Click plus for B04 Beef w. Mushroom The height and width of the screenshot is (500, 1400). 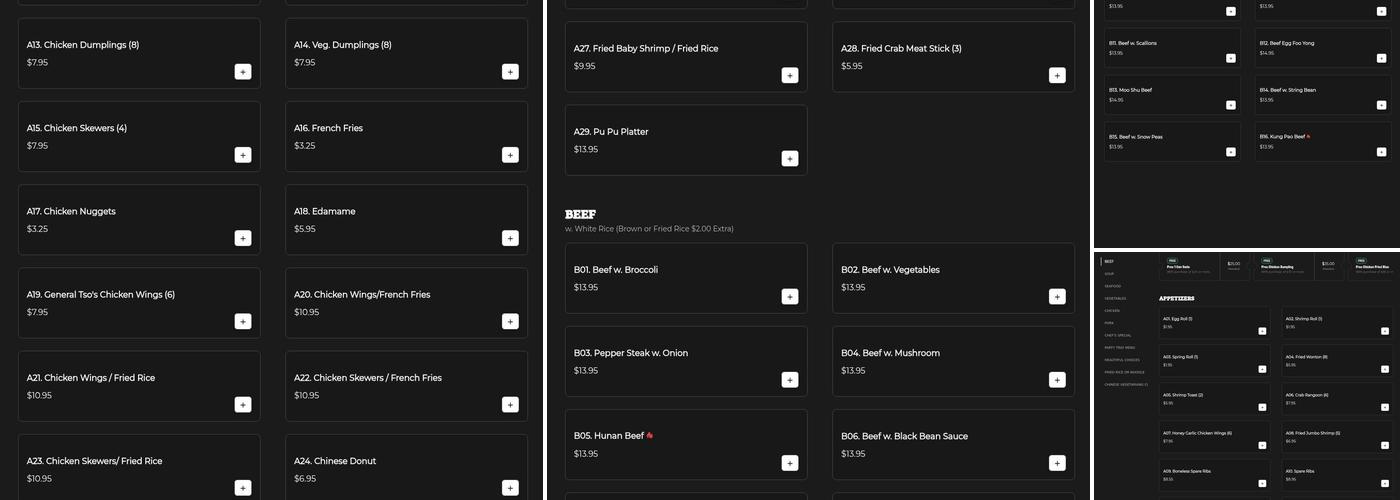pyautogui.click(x=1057, y=379)
